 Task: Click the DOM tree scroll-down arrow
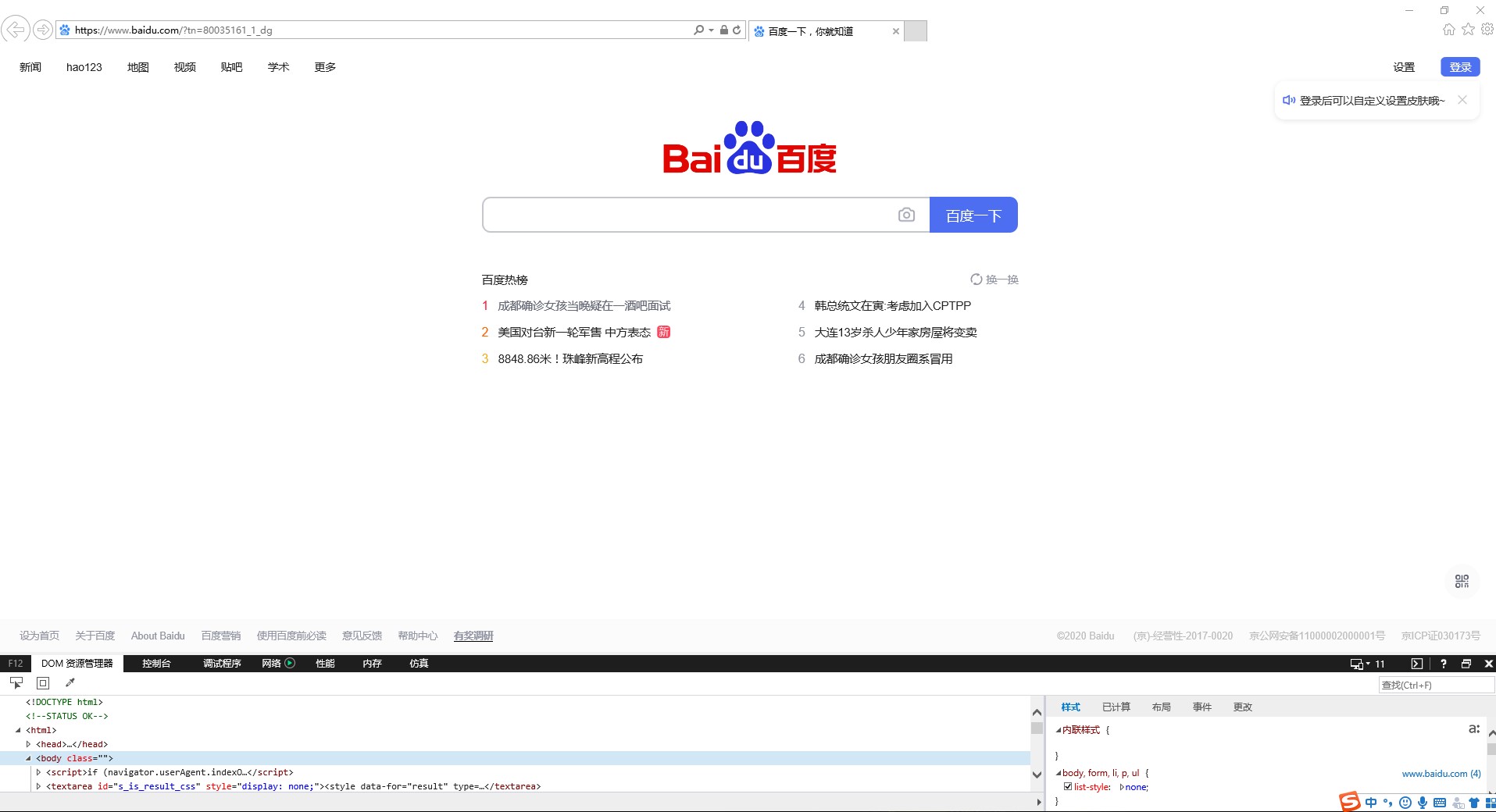tap(1037, 775)
